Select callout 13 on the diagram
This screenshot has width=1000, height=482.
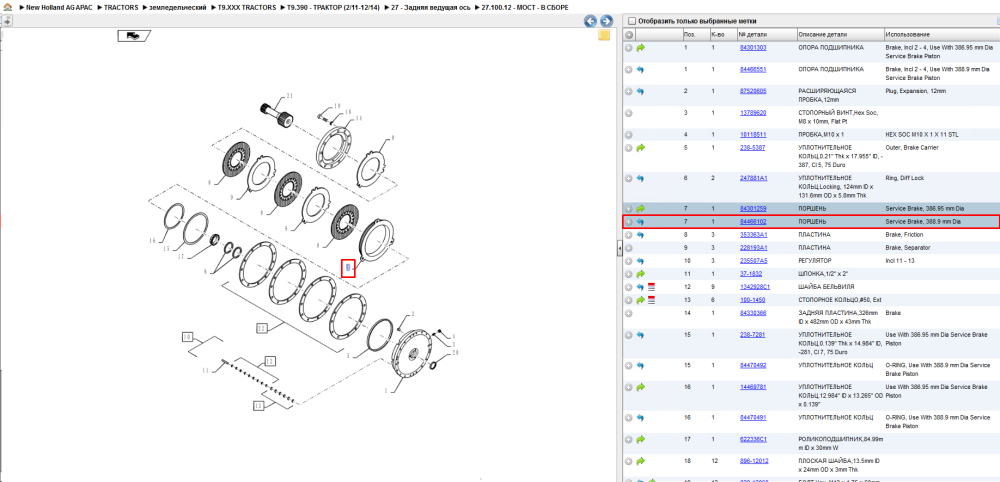click(x=258, y=405)
